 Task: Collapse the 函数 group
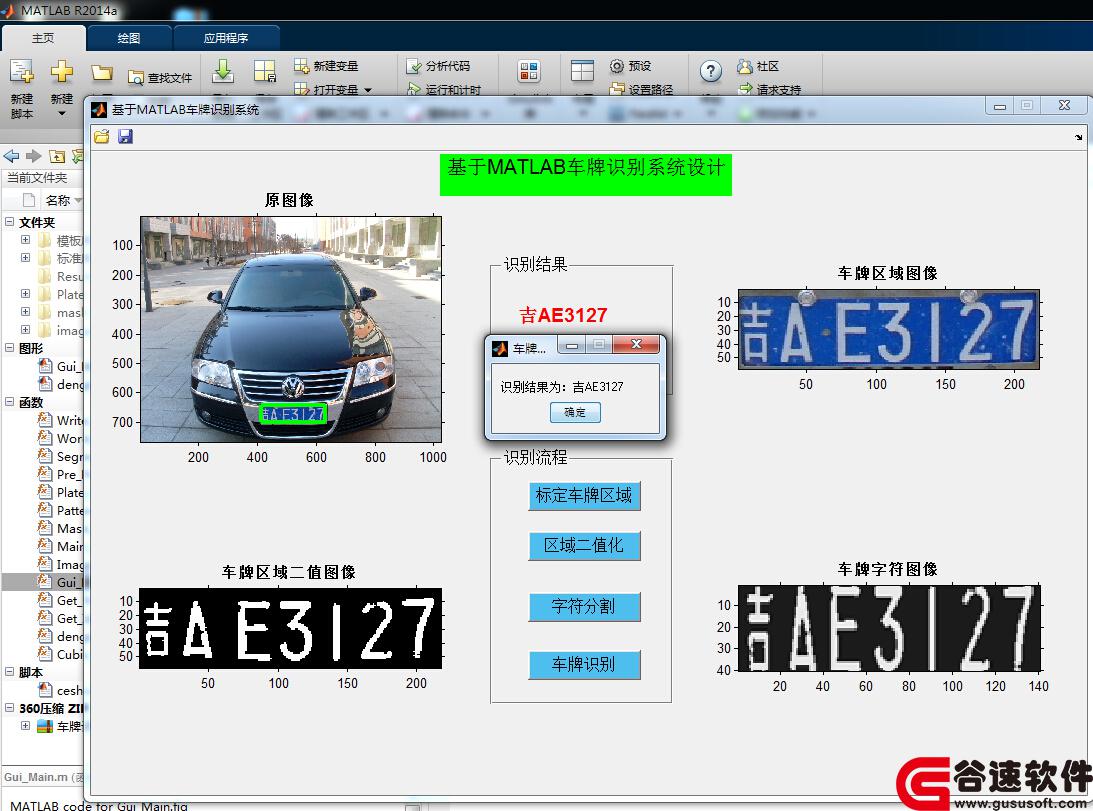(x=10, y=402)
